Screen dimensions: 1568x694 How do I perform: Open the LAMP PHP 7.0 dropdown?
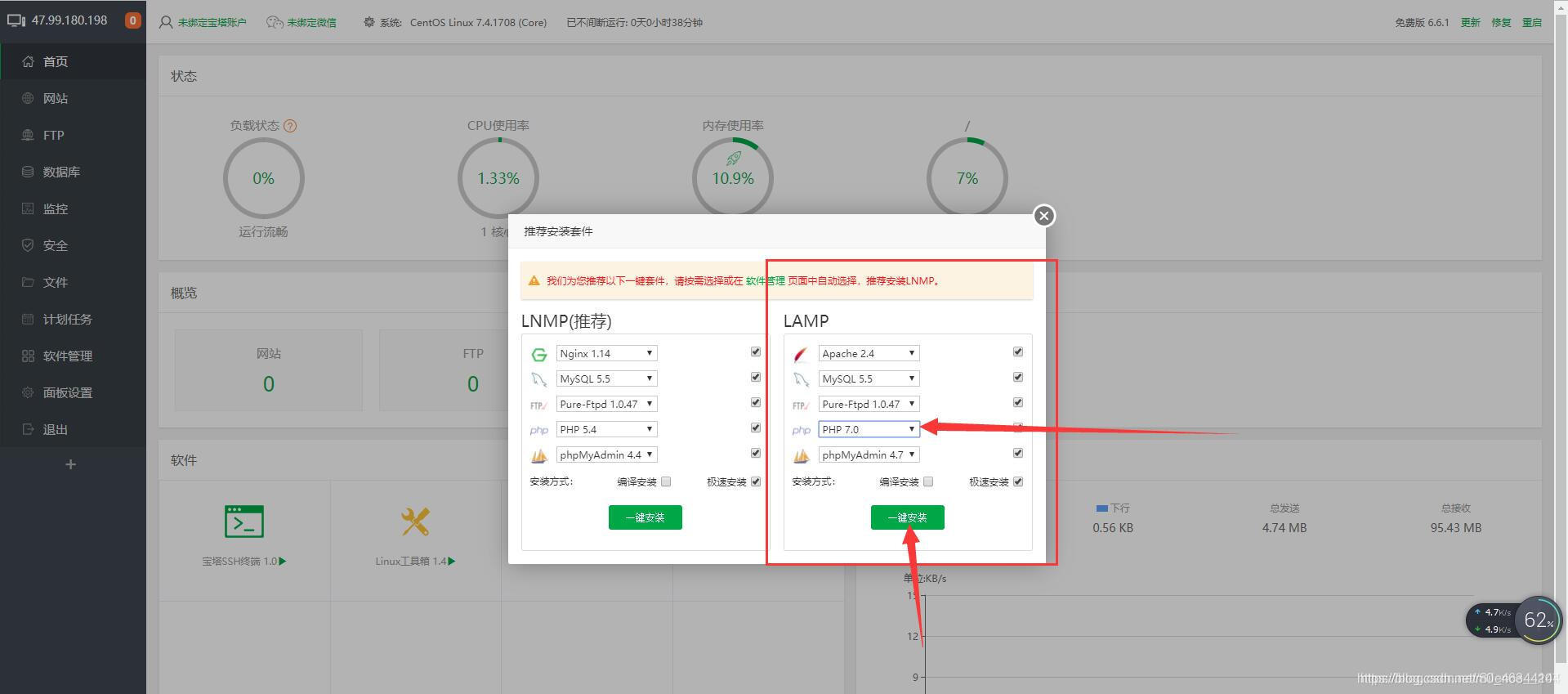click(869, 429)
